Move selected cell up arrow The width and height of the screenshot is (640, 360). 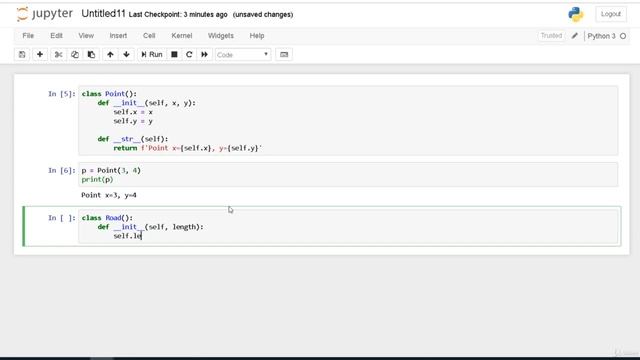click(x=110, y=55)
